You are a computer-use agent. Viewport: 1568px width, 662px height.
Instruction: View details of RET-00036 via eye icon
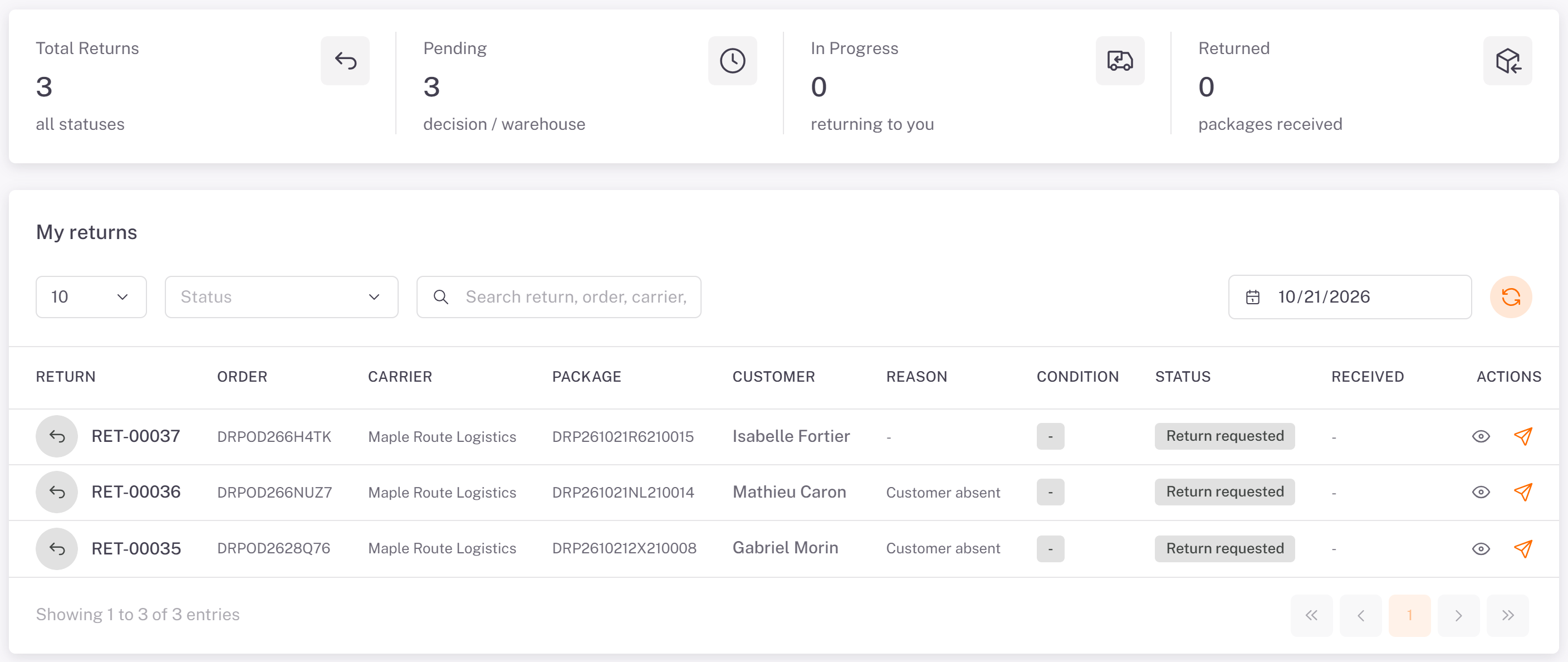[x=1481, y=492]
